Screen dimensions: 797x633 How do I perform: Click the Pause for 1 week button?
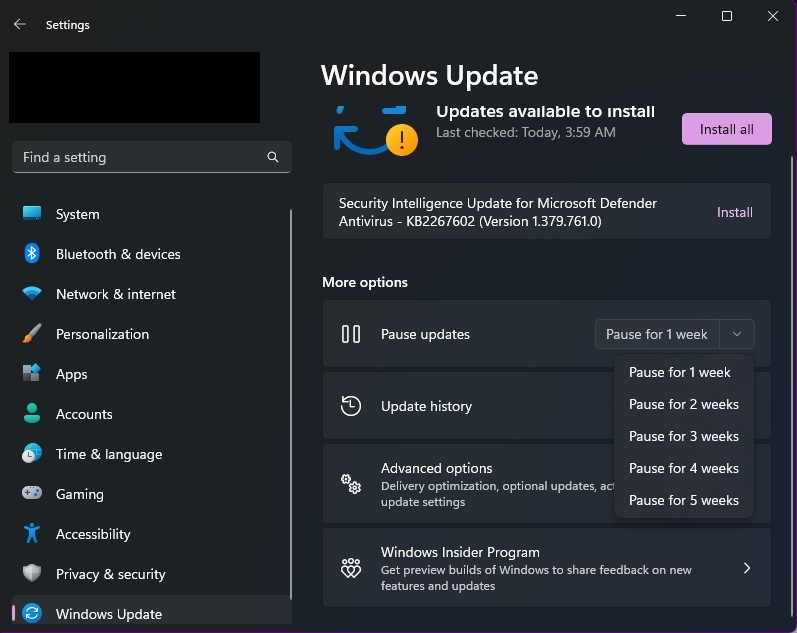657,334
